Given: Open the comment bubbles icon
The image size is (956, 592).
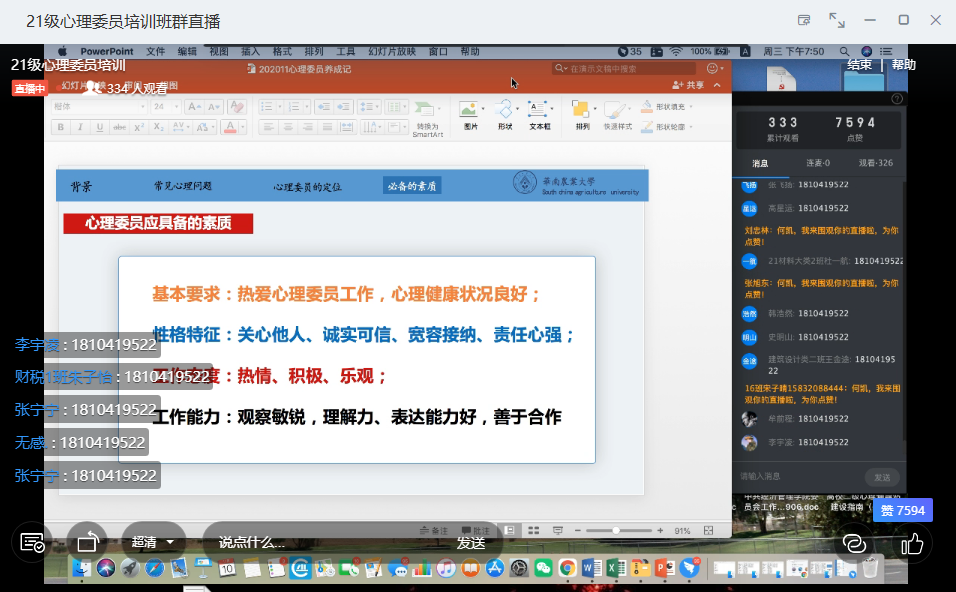Looking at the screenshot, I should coord(853,543).
